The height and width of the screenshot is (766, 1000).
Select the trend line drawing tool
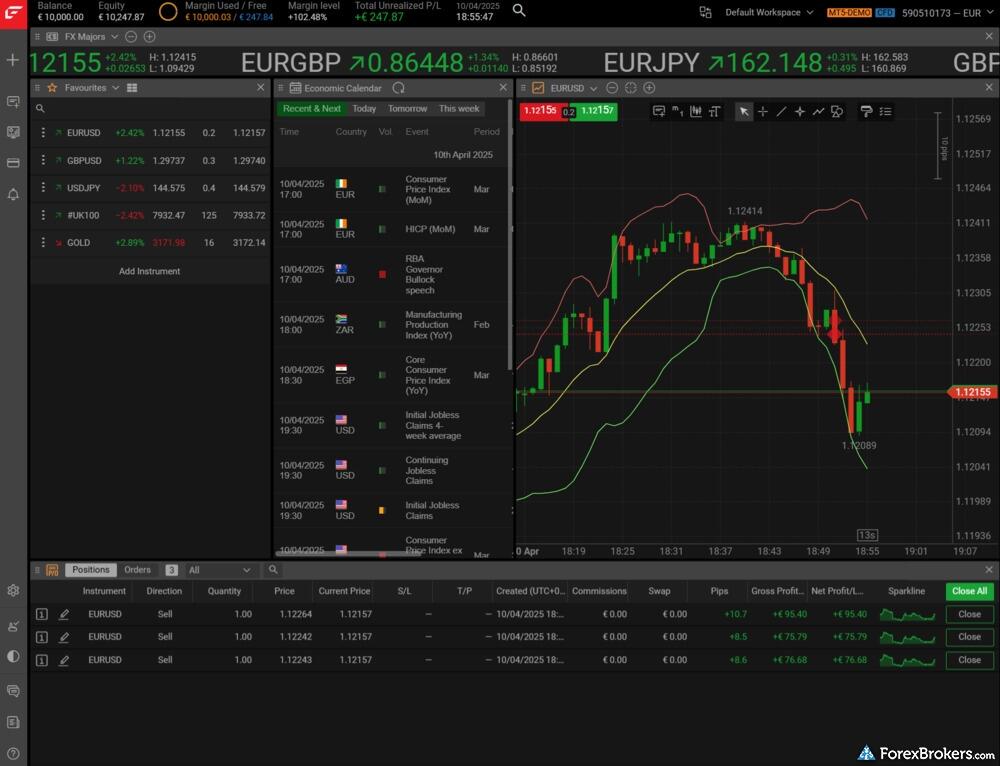(x=781, y=112)
